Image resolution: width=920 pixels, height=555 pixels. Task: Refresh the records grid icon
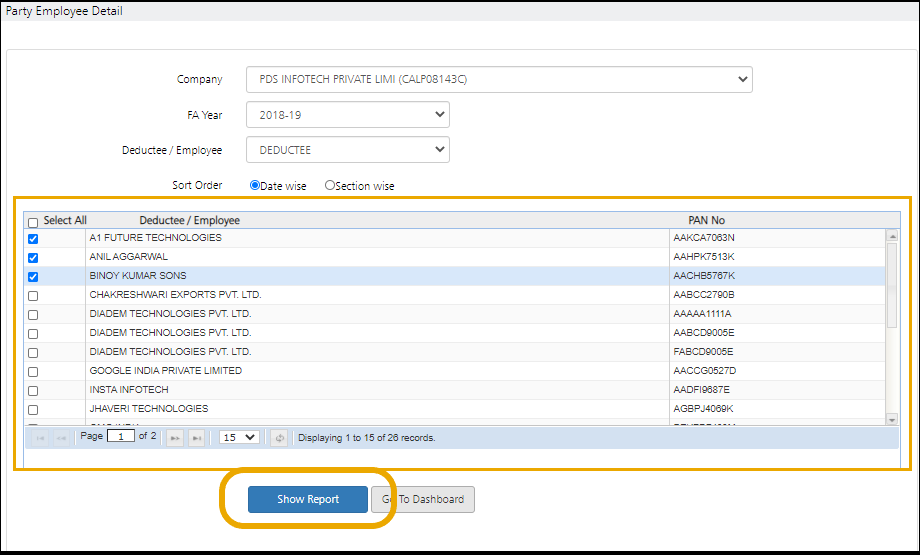(x=279, y=438)
